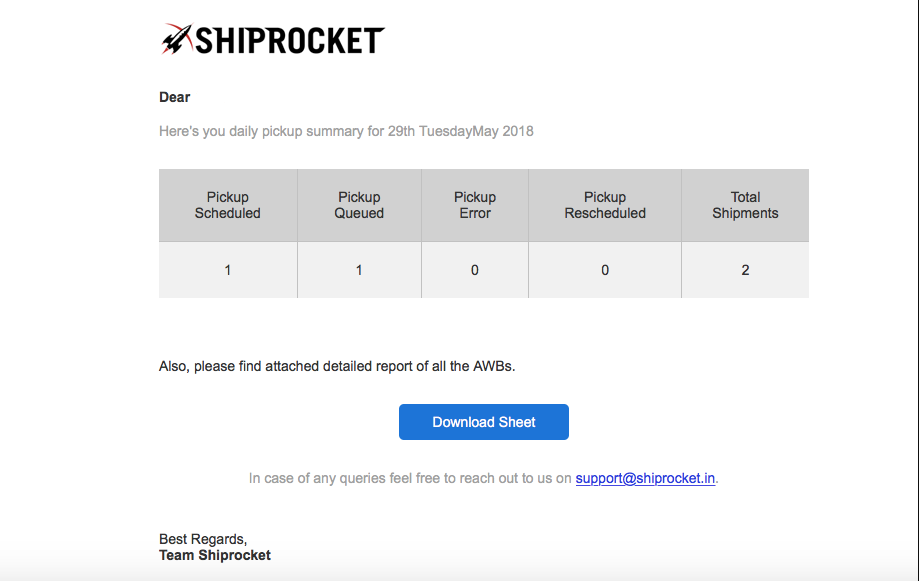The image size is (919, 581).
Task: Click the Pickup Queued count value 1
Action: (x=359, y=270)
